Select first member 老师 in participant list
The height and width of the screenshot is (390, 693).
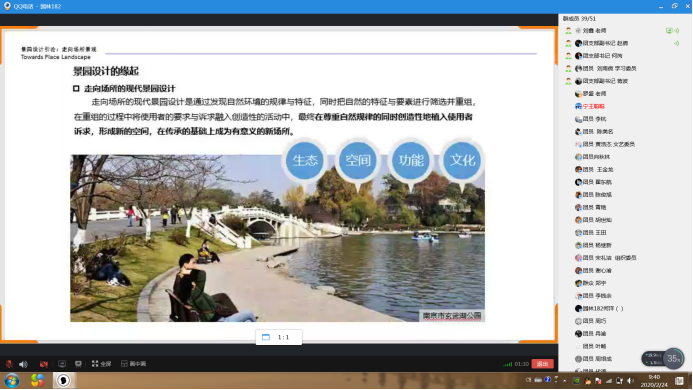click(588, 31)
